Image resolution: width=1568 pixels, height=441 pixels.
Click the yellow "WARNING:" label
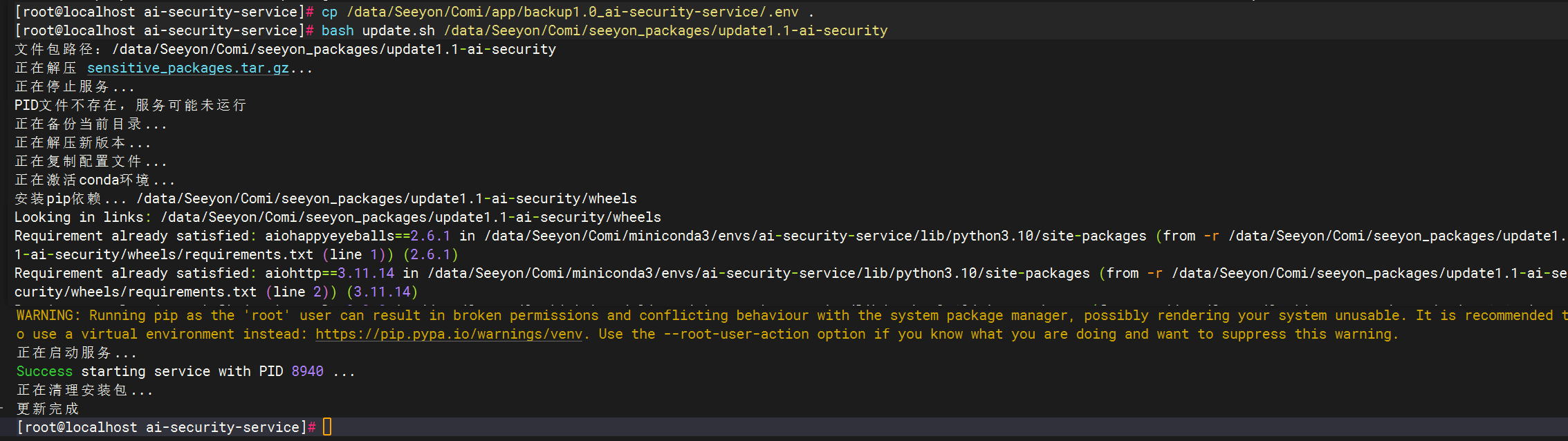[x=48, y=316]
